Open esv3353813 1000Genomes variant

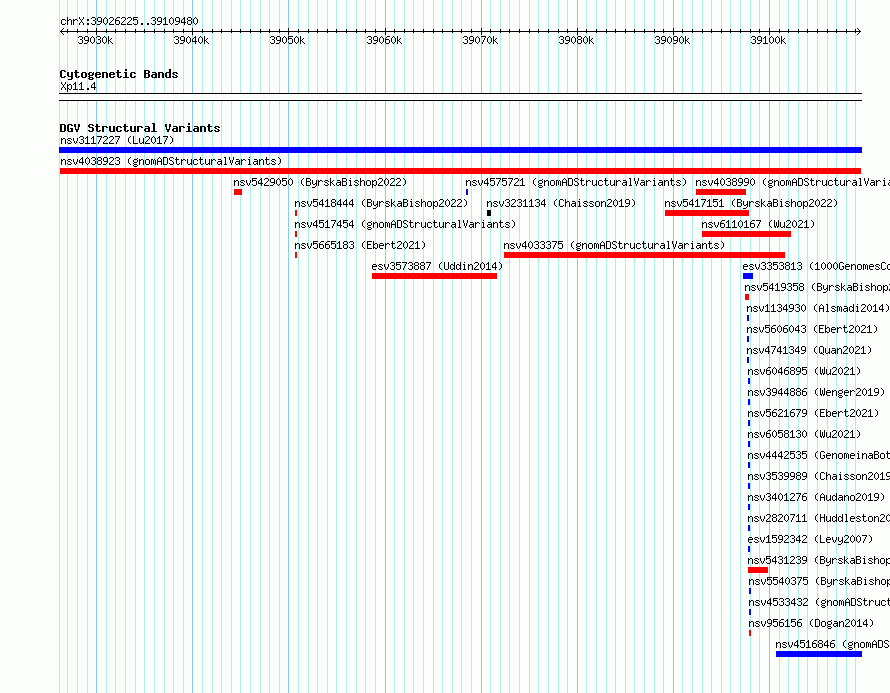click(x=816, y=266)
